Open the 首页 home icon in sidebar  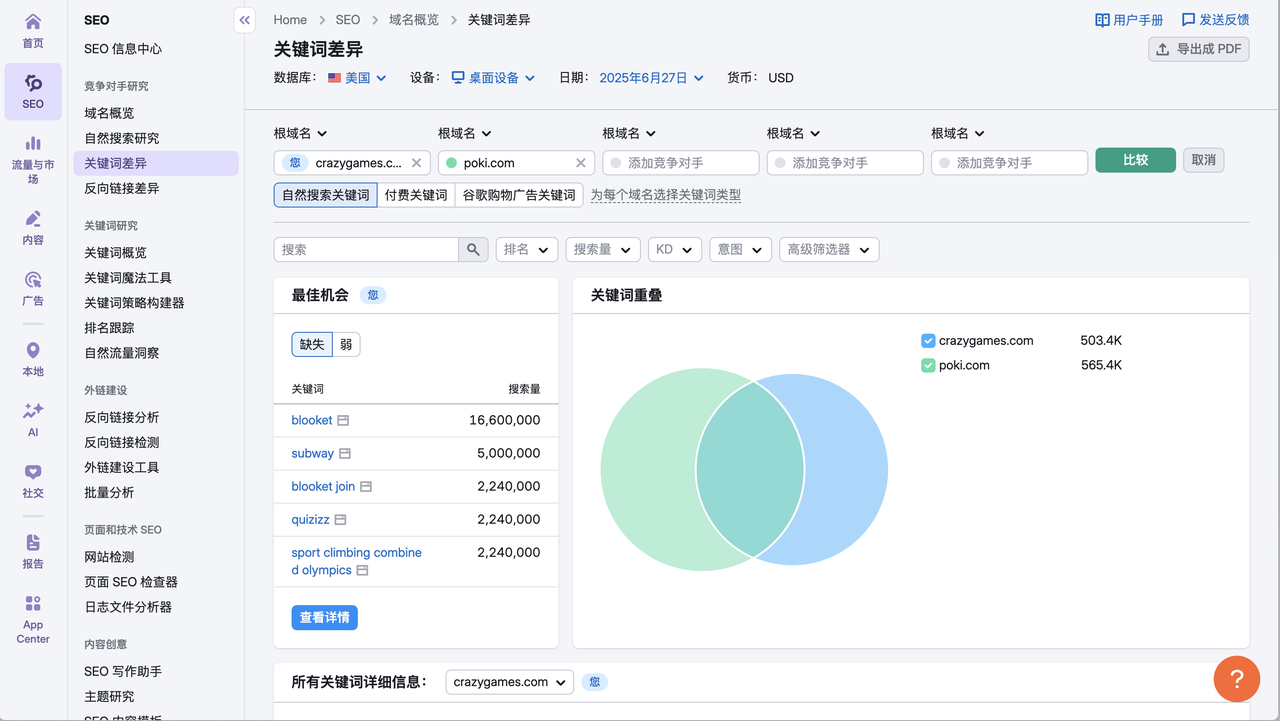[33, 23]
